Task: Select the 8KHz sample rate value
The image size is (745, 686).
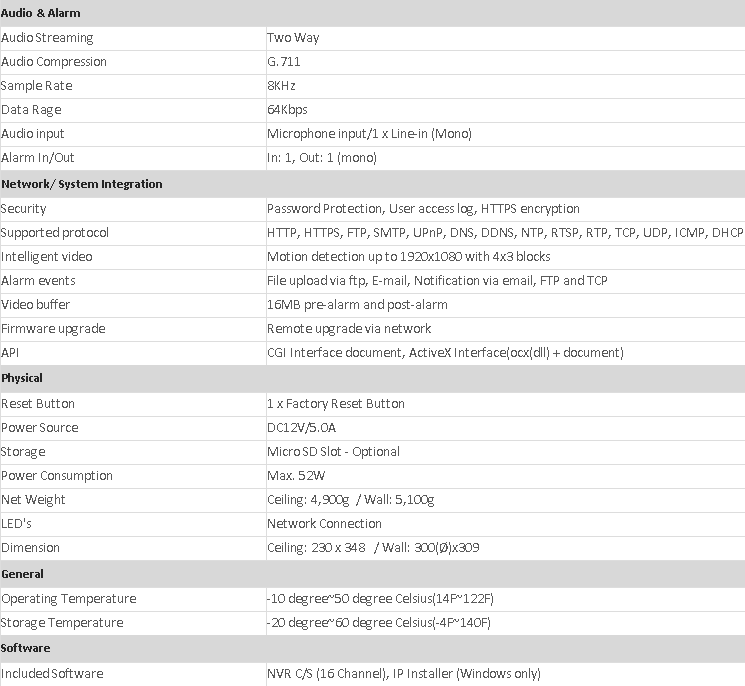Action: coord(282,86)
